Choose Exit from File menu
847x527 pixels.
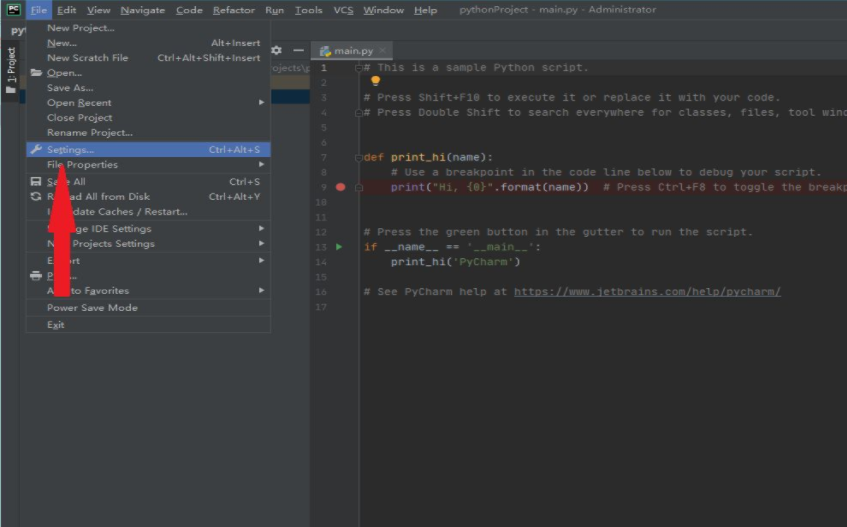coord(148,325)
